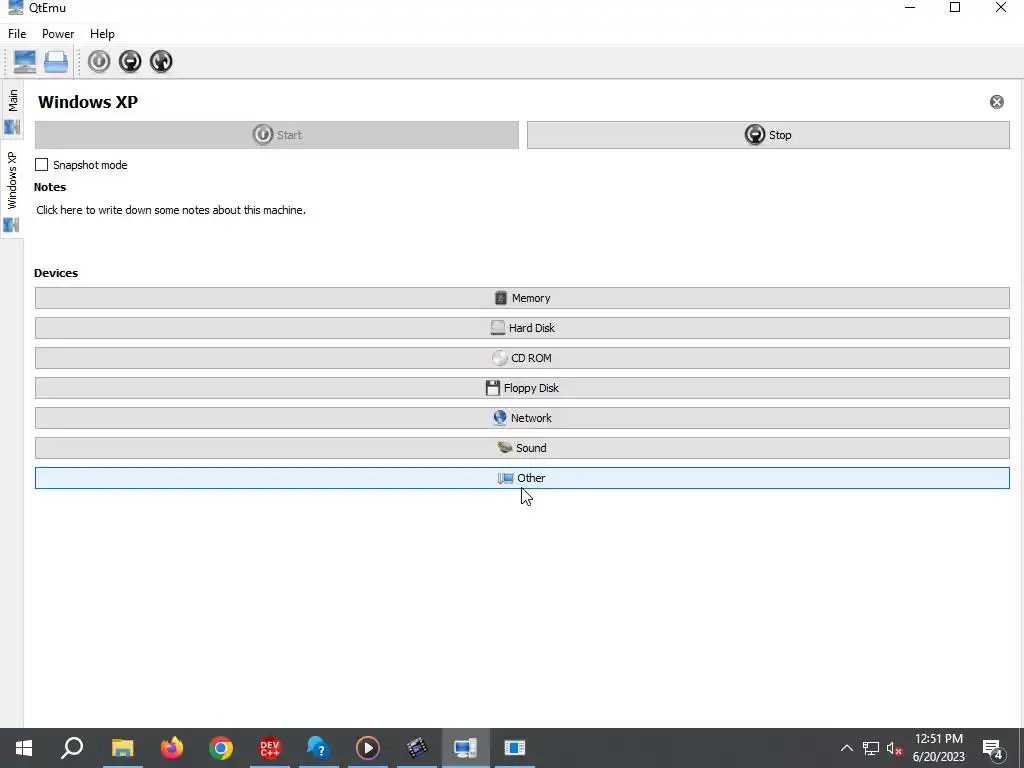Click the blue window app taskbar icon
The height and width of the screenshot is (768, 1024).
[515, 748]
